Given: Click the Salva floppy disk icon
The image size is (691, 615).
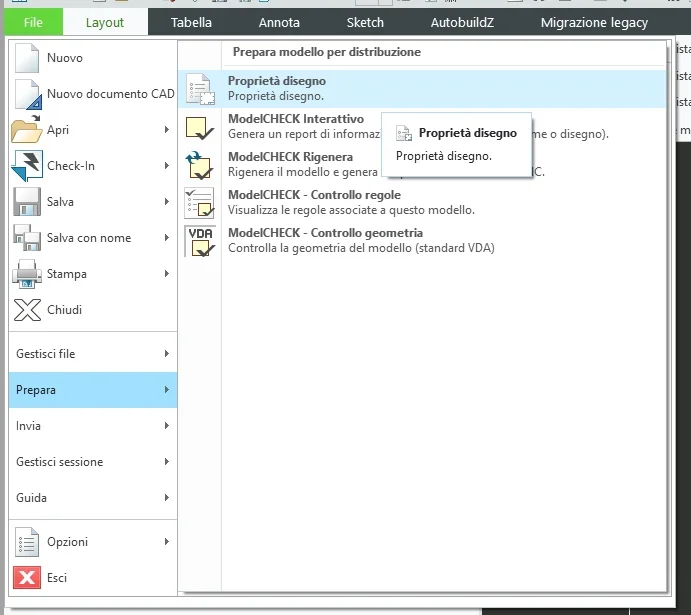Looking at the screenshot, I should 27,202.
